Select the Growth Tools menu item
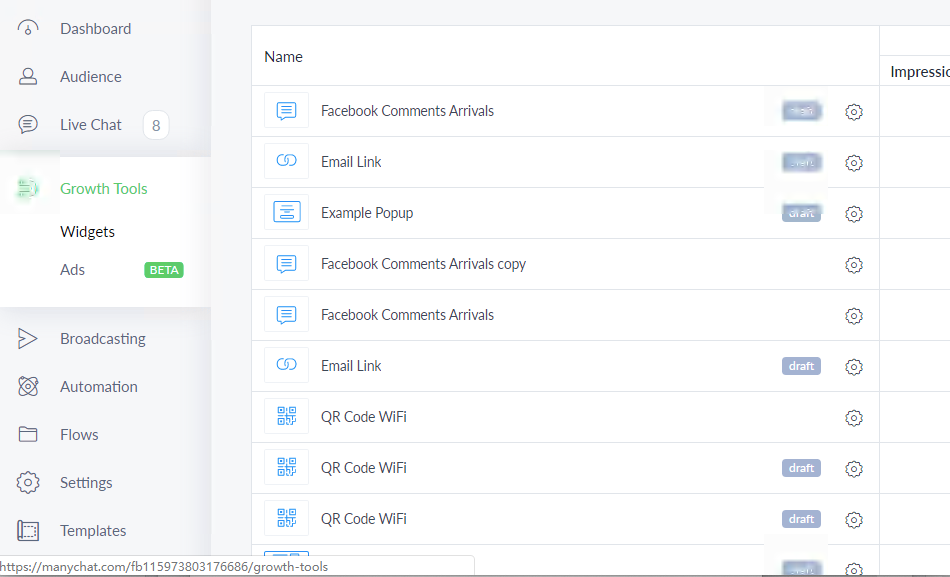 (103, 189)
